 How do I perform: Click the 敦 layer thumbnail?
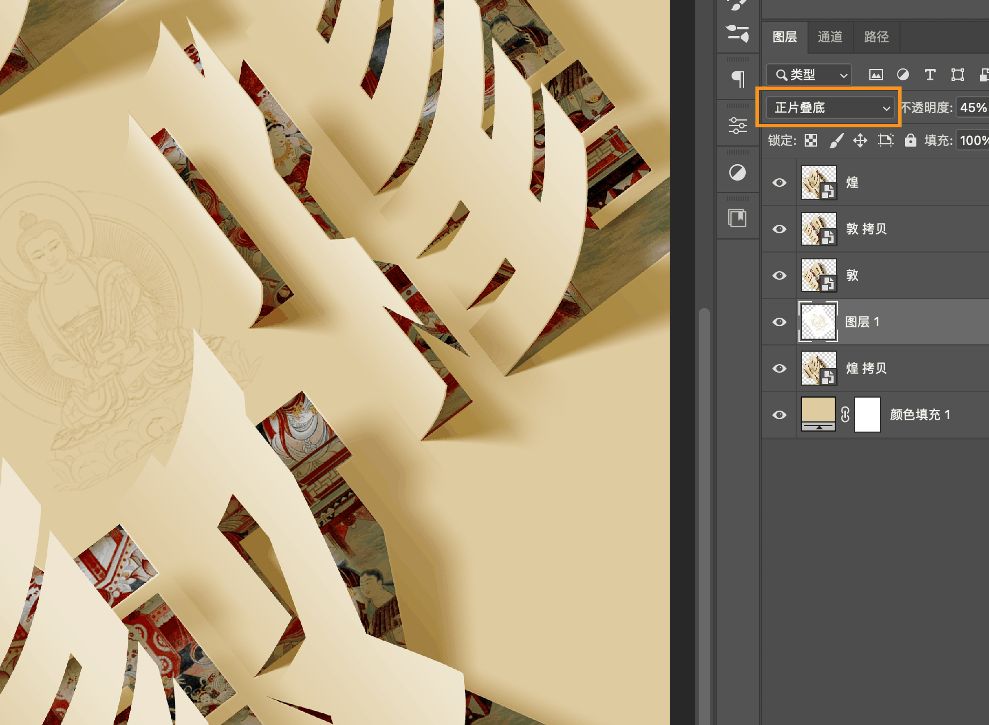tap(819, 276)
